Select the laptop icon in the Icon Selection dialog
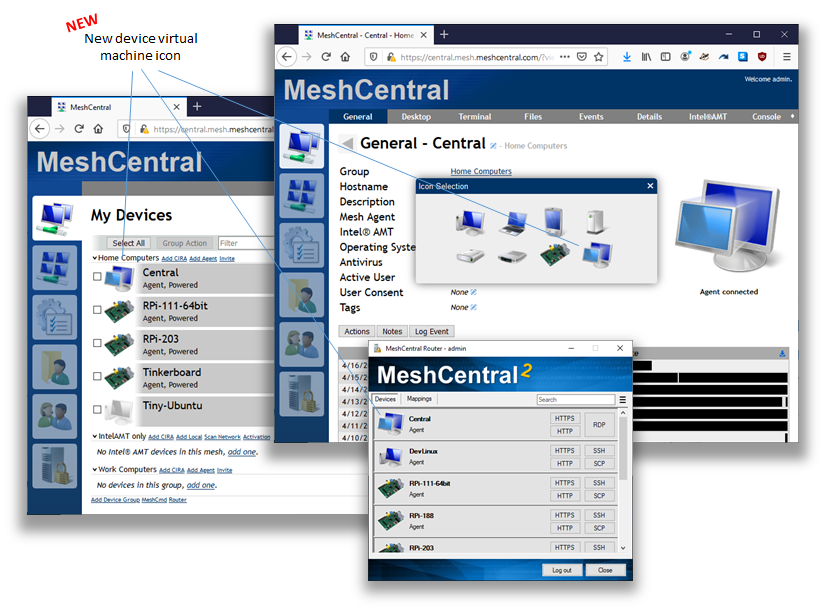This screenshot has width=825, height=611. [x=515, y=223]
